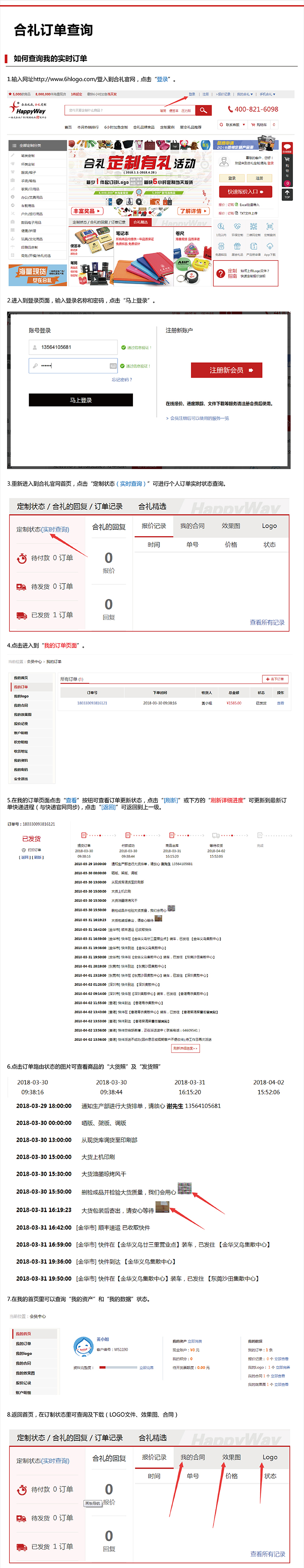Click the 待发货 truck icon in first status panel
Viewport: 304px width, 1568px height.
click(21, 586)
